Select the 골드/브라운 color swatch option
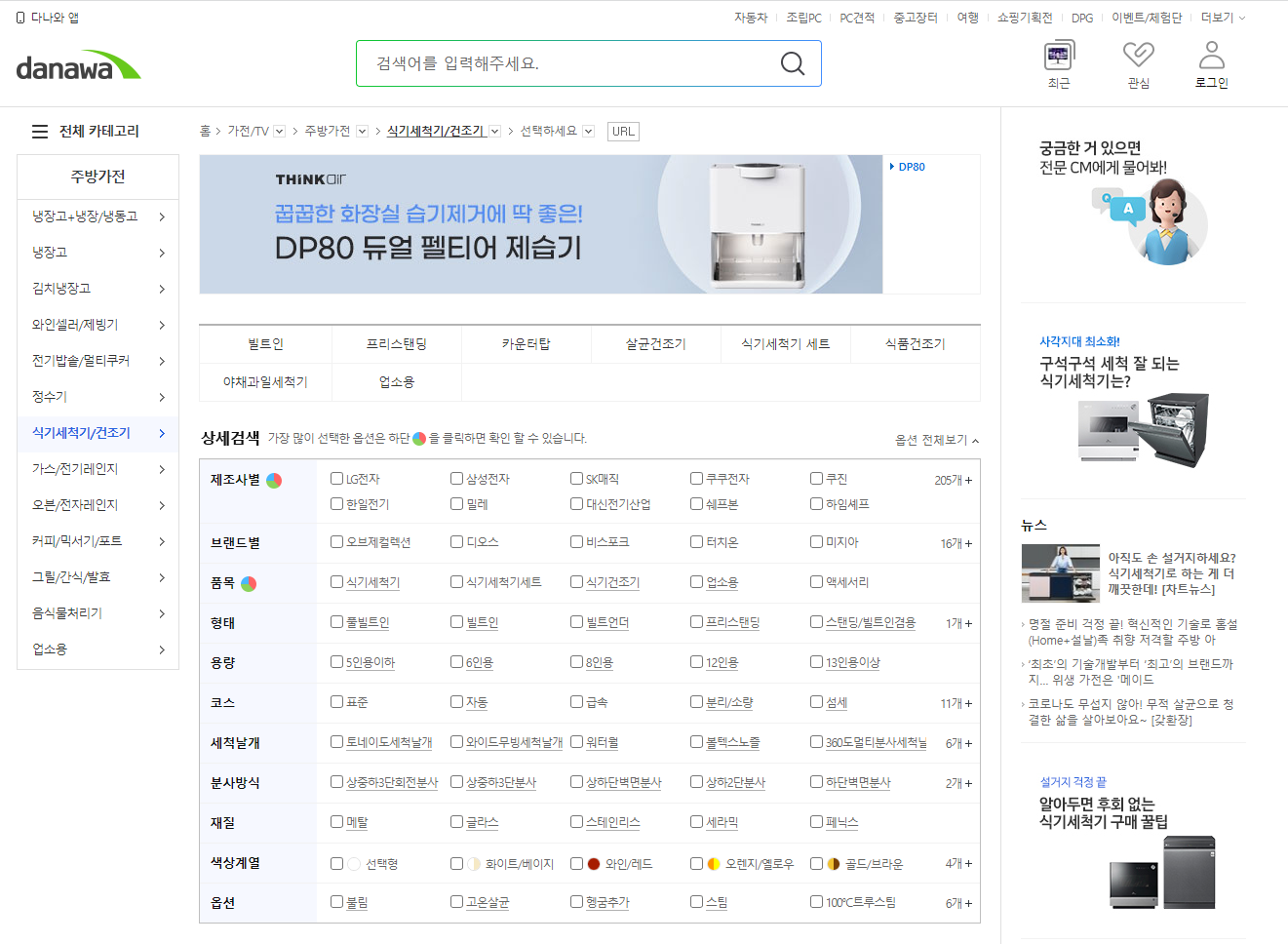This screenshot has width=1288, height=944. (833, 864)
